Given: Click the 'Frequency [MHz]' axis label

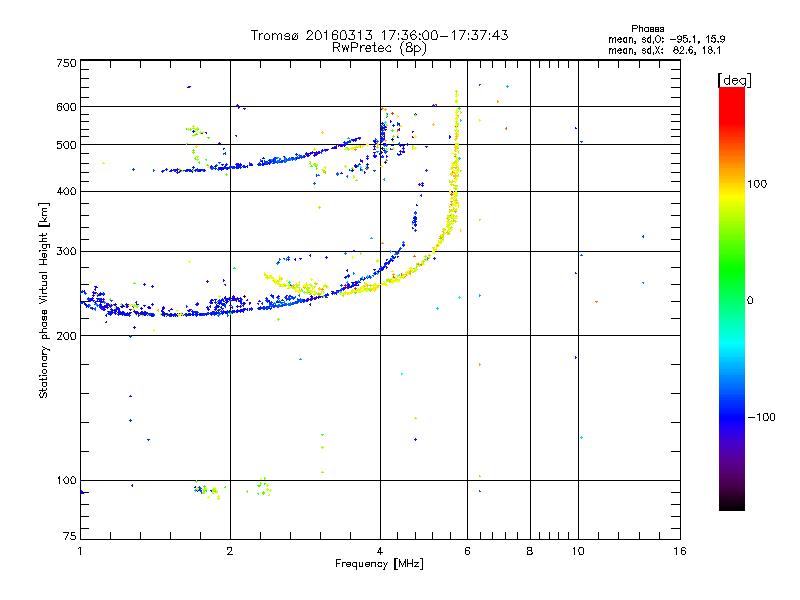Looking at the screenshot, I should tap(379, 564).
